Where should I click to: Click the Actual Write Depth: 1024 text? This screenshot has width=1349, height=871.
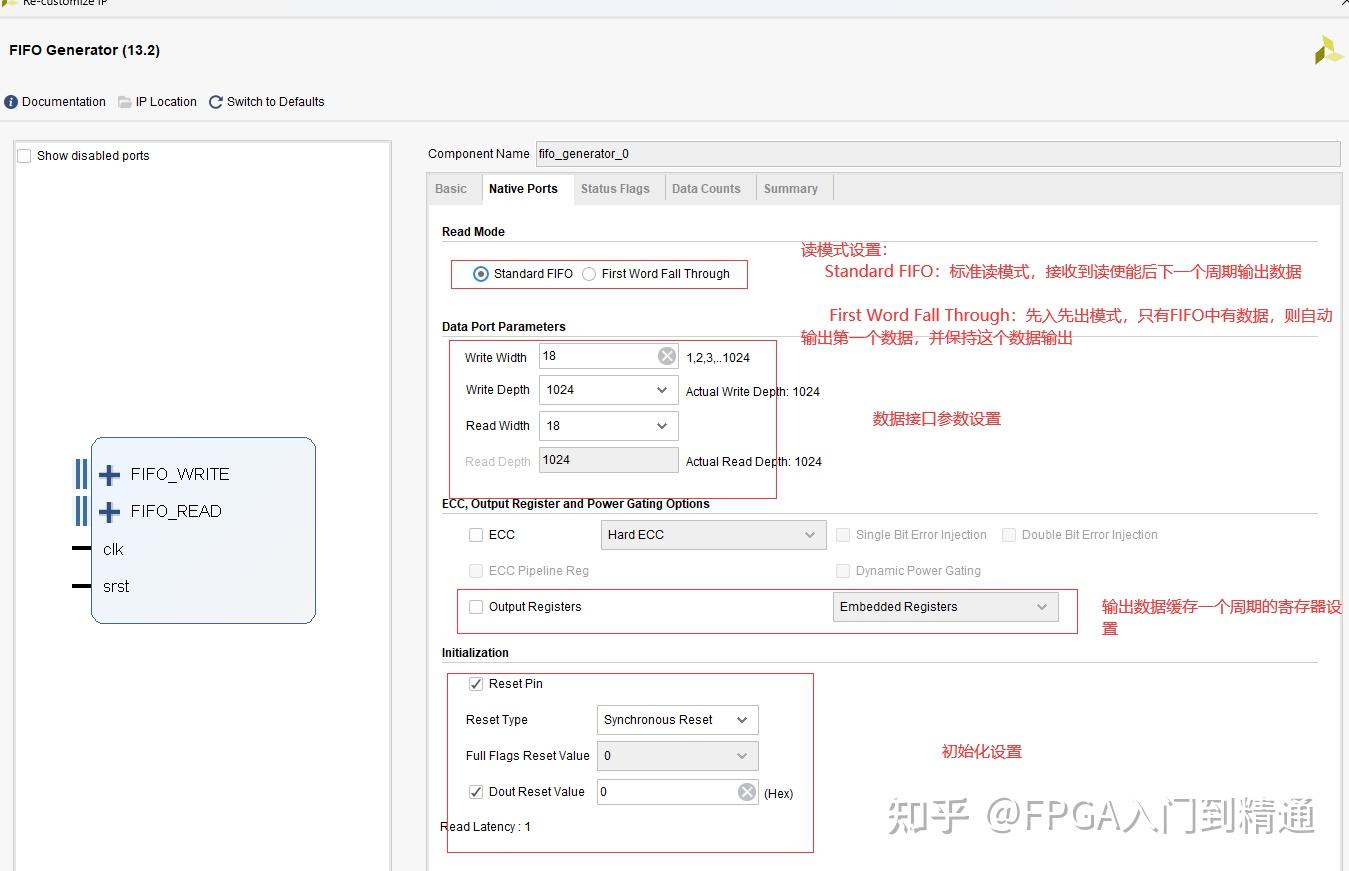pyautogui.click(x=752, y=392)
